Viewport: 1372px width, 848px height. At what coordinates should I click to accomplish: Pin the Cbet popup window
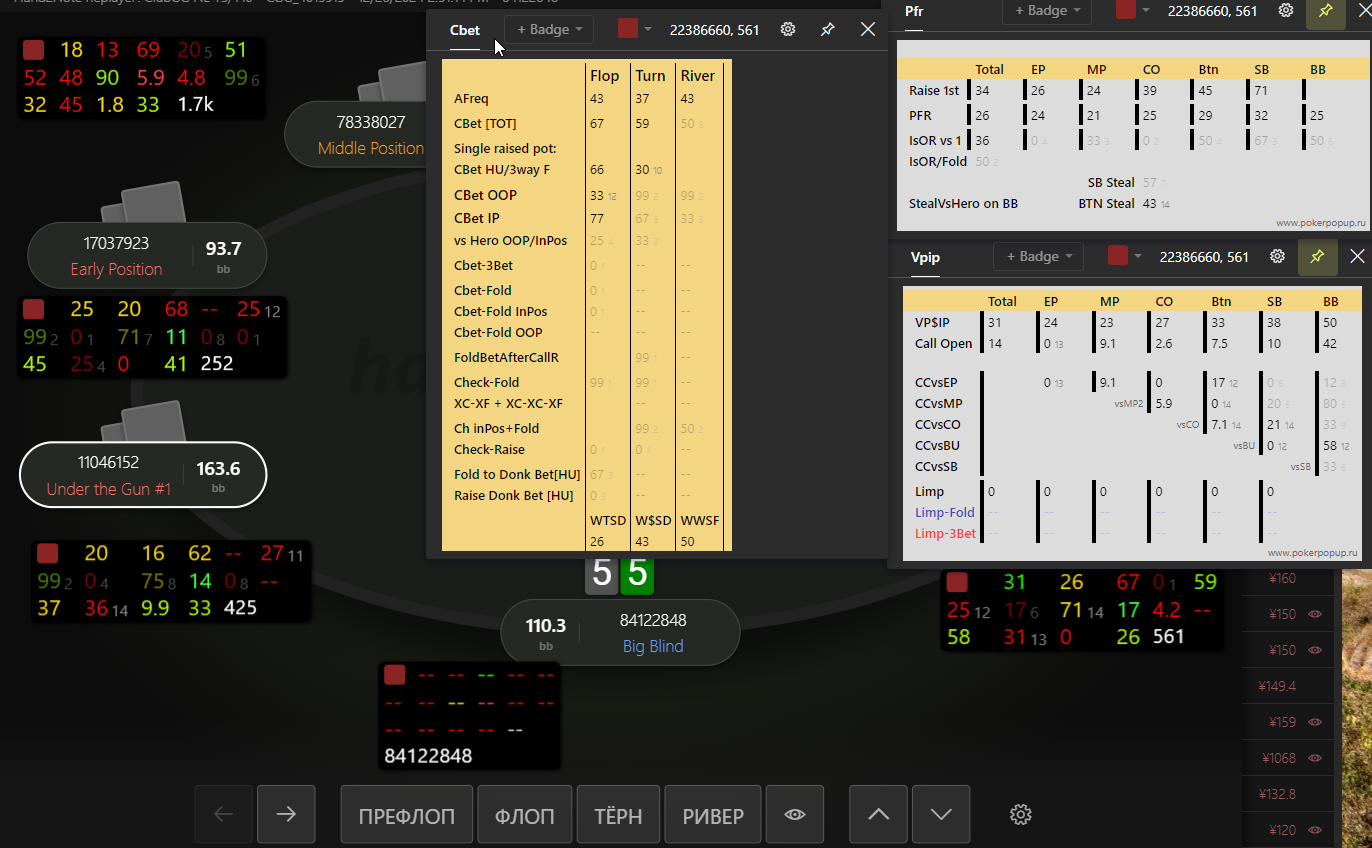click(827, 30)
